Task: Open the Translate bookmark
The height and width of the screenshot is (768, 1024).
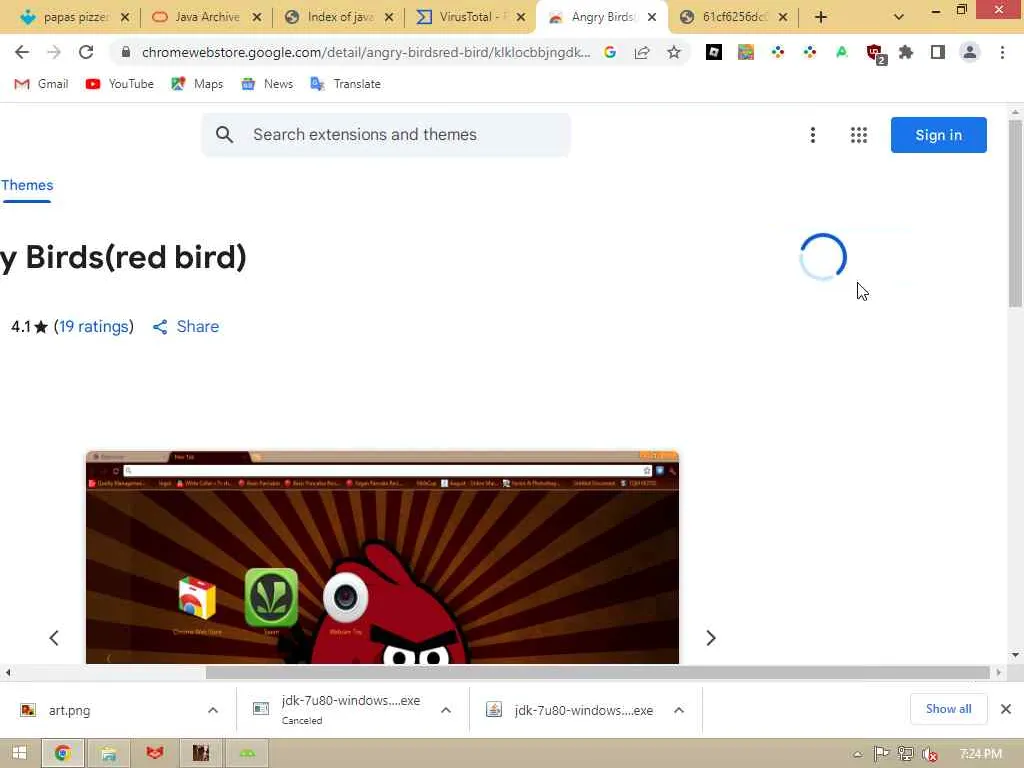Action: tap(345, 84)
